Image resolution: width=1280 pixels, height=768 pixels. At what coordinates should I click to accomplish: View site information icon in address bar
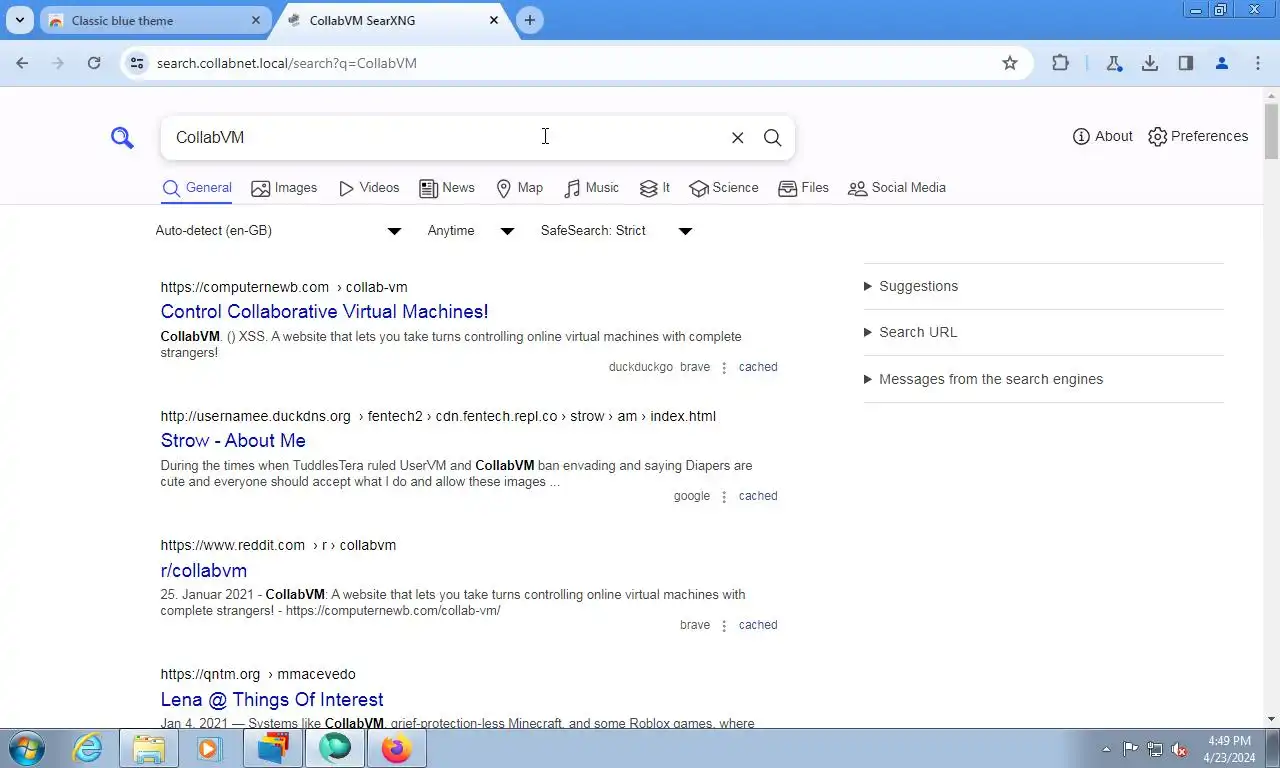point(137,63)
